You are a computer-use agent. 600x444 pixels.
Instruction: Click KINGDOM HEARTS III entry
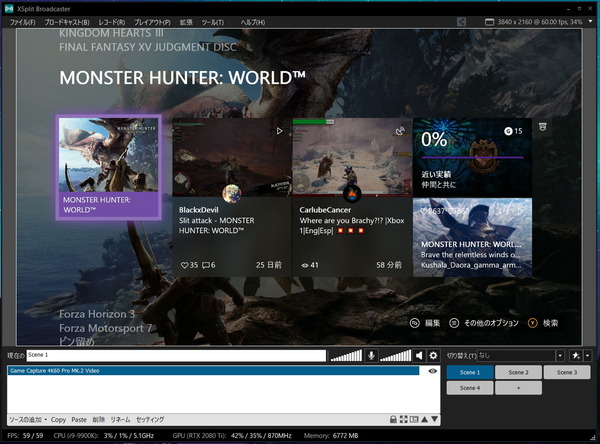(x=111, y=33)
